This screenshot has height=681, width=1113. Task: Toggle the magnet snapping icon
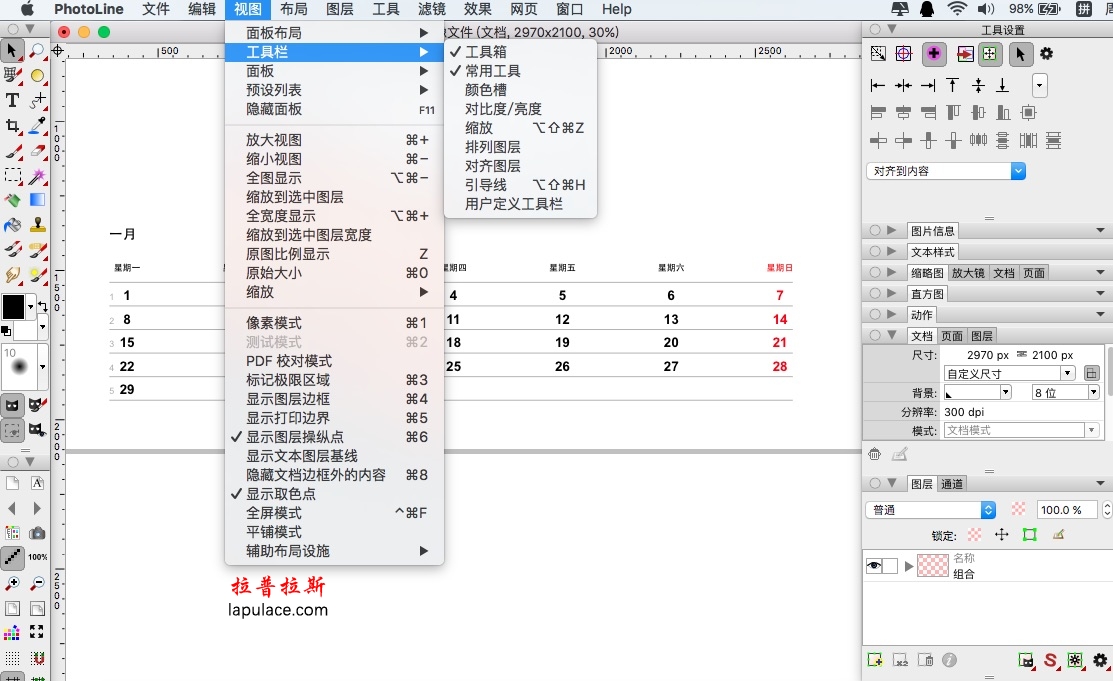coord(38,658)
